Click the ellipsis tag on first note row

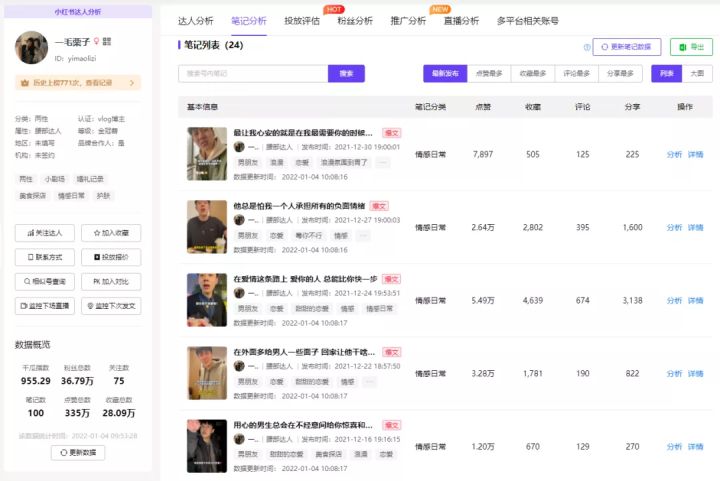[x=382, y=162]
